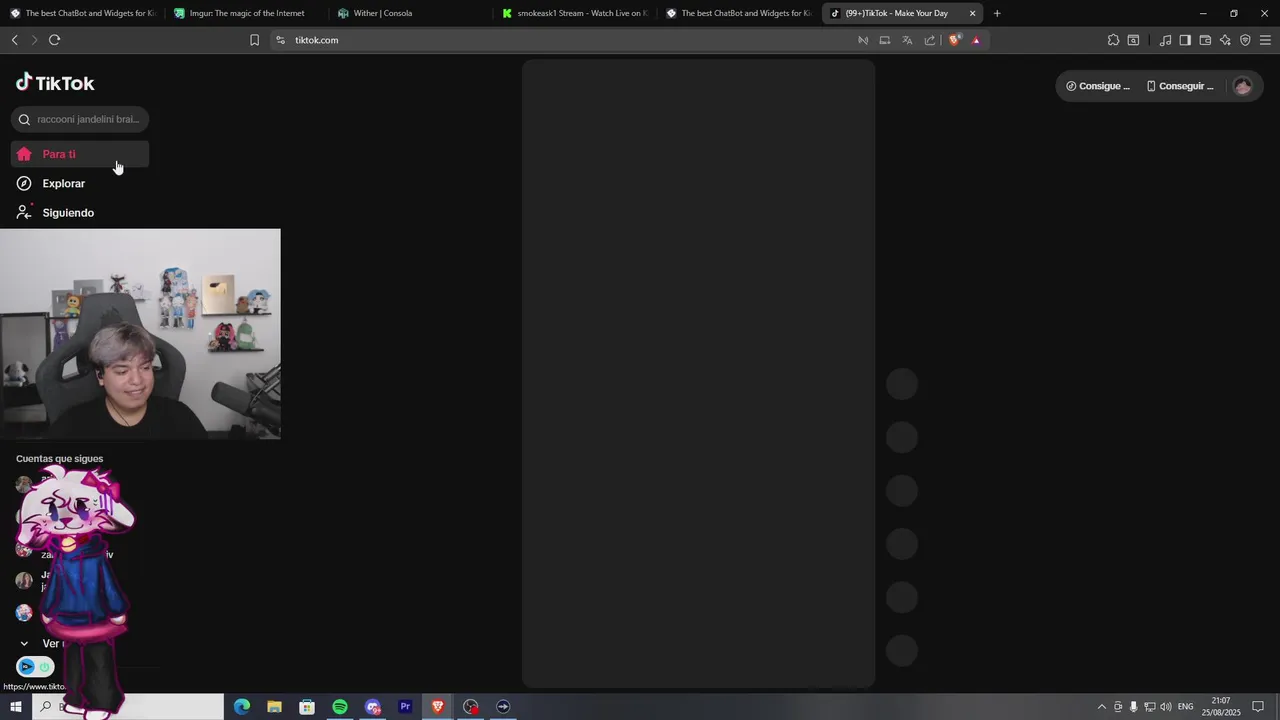Image resolution: width=1280 pixels, height=720 pixels.
Task: Open the Leo AI sparkle icon
Action: [x=1225, y=40]
